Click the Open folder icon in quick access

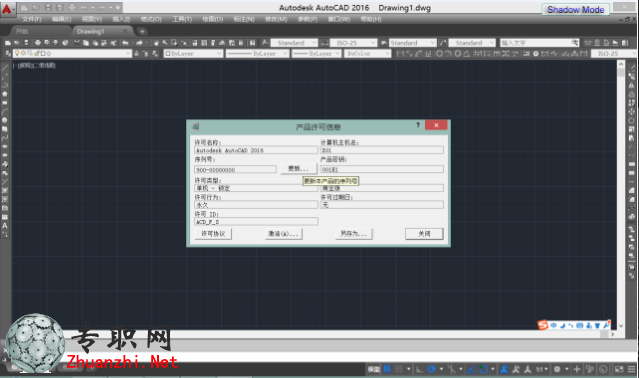[36, 8]
